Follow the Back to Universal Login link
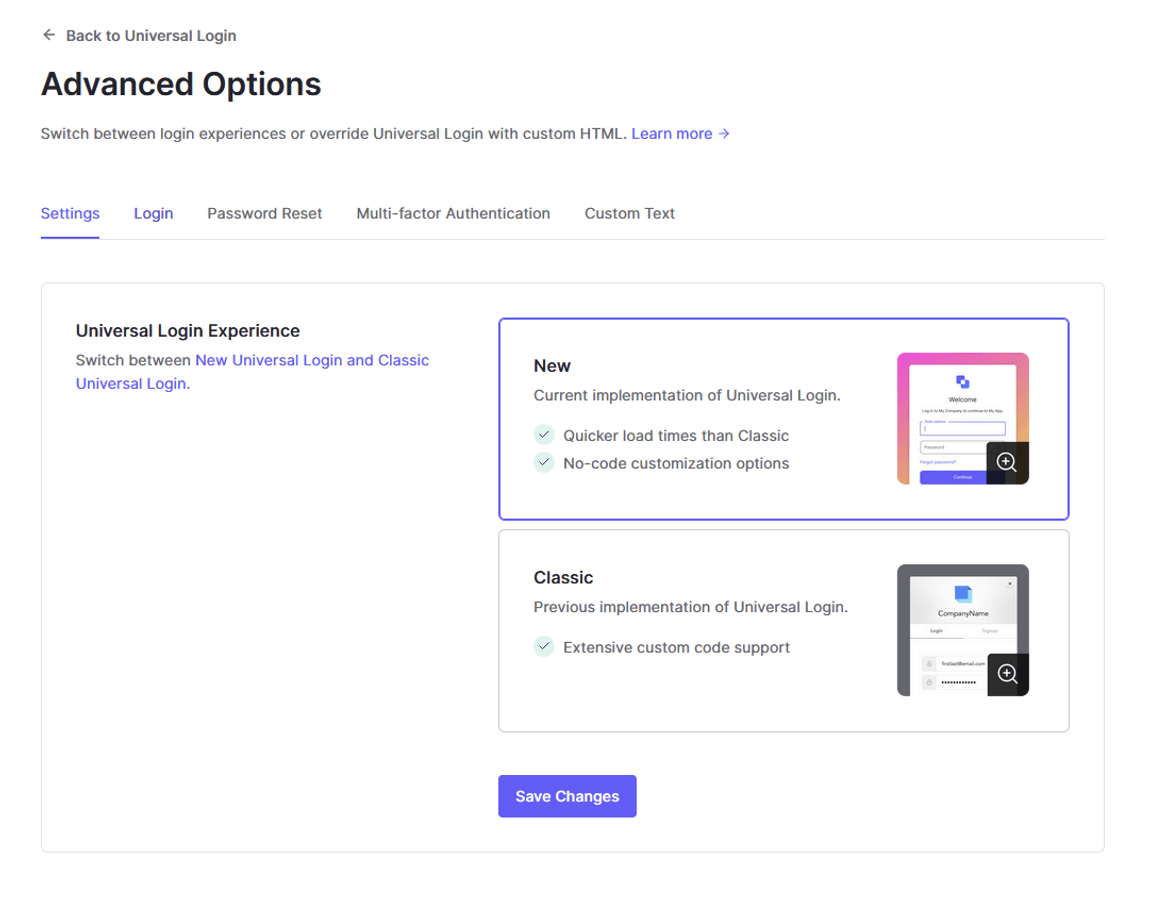Viewport: 1150px width, 904px height. [151, 35]
